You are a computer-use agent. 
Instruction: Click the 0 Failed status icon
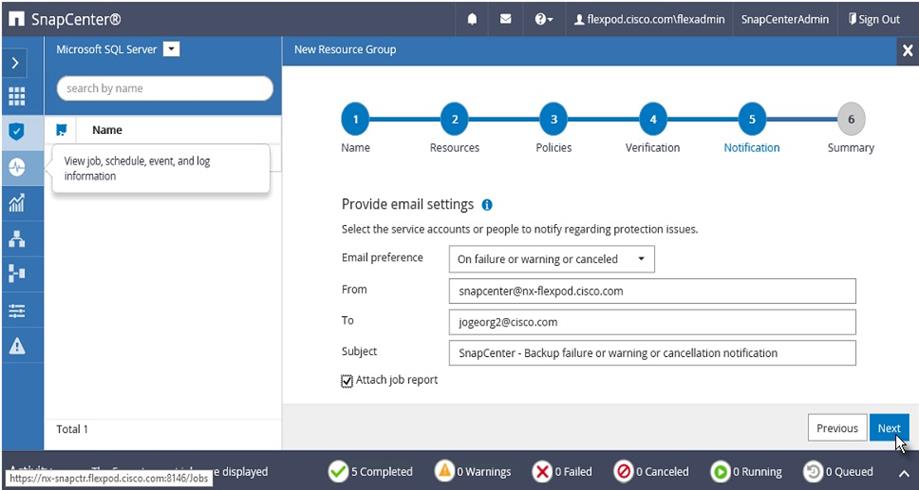543,471
